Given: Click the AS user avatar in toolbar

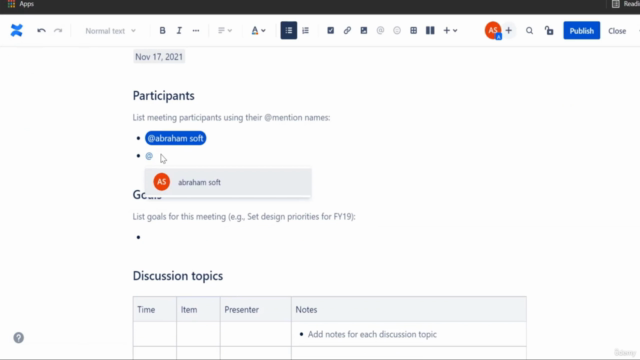Looking at the screenshot, I should click(493, 31).
